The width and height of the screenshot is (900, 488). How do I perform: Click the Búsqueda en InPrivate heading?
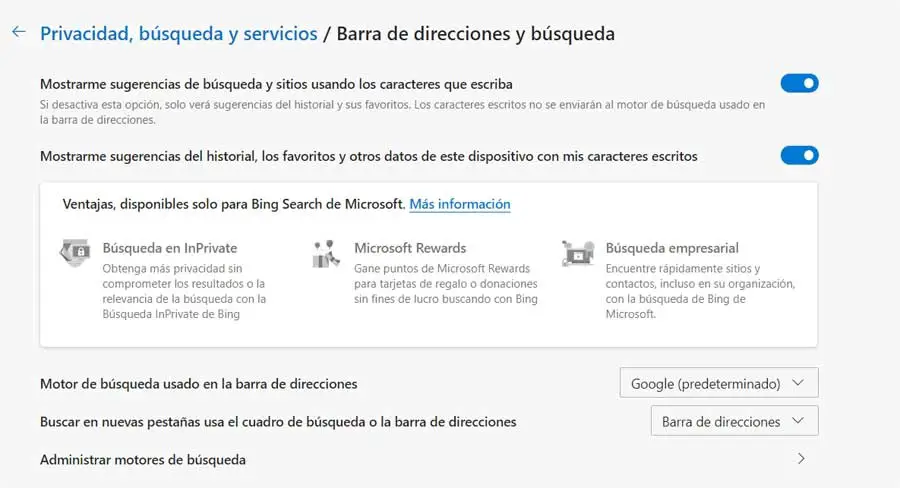coord(170,248)
